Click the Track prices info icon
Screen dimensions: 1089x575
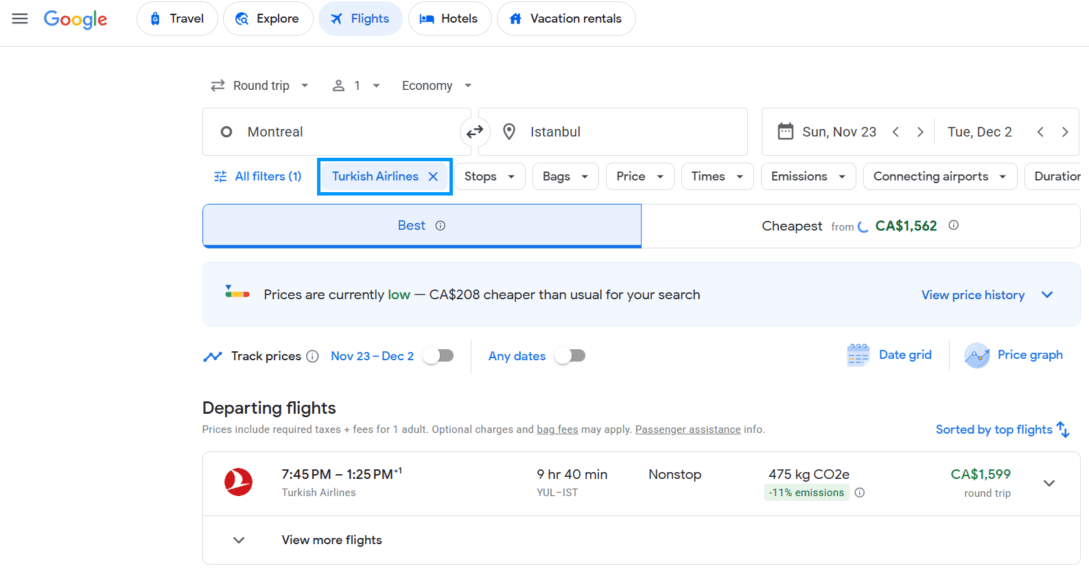(313, 356)
